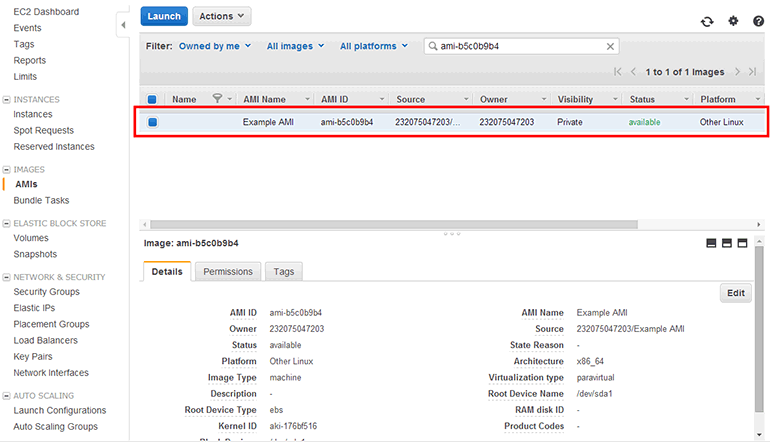Open Snapshots in the sidebar
Image resolution: width=770 pixels, height=442 pixels.
pyautogui.click(x=35, y=254)
